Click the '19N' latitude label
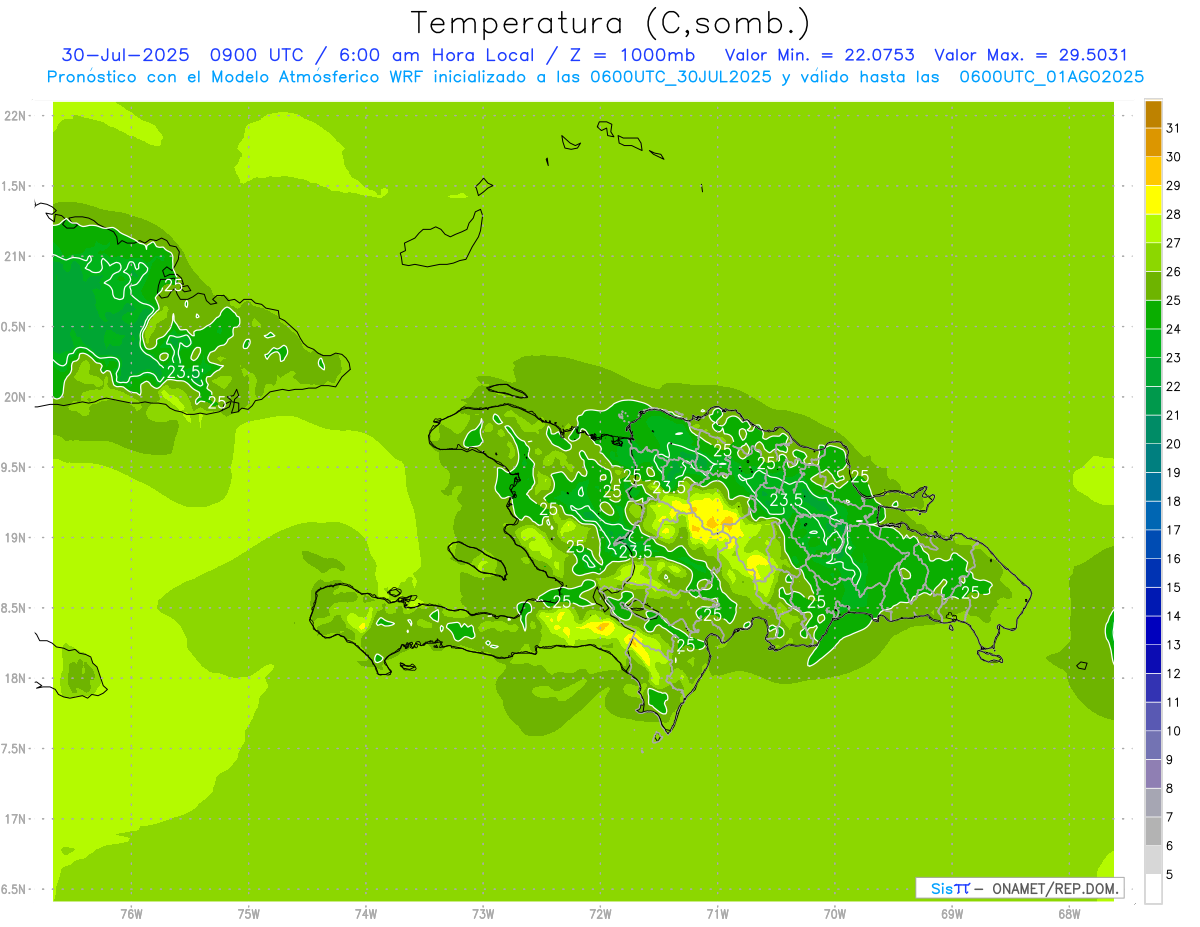1200x927 pixels. tap(15, 538)
